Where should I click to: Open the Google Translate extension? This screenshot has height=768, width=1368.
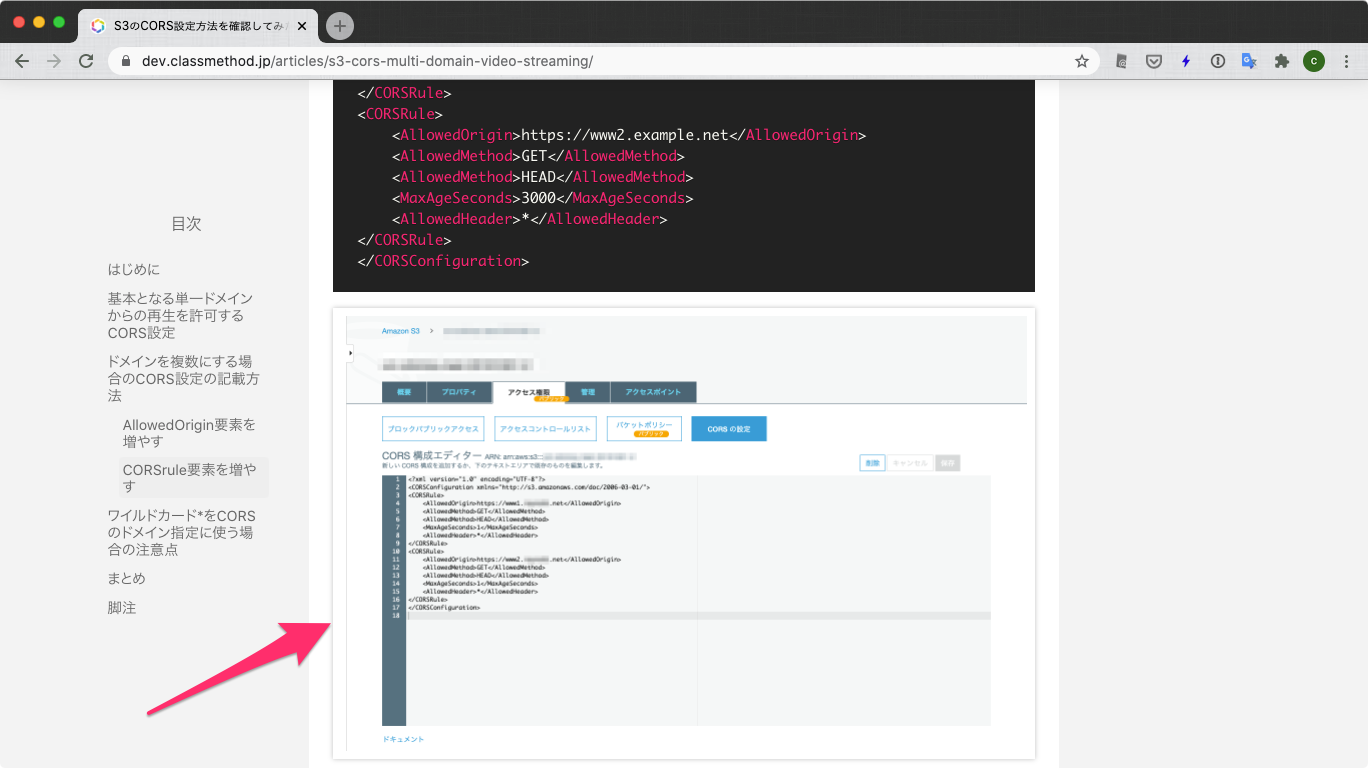(x=1249, y=61)
